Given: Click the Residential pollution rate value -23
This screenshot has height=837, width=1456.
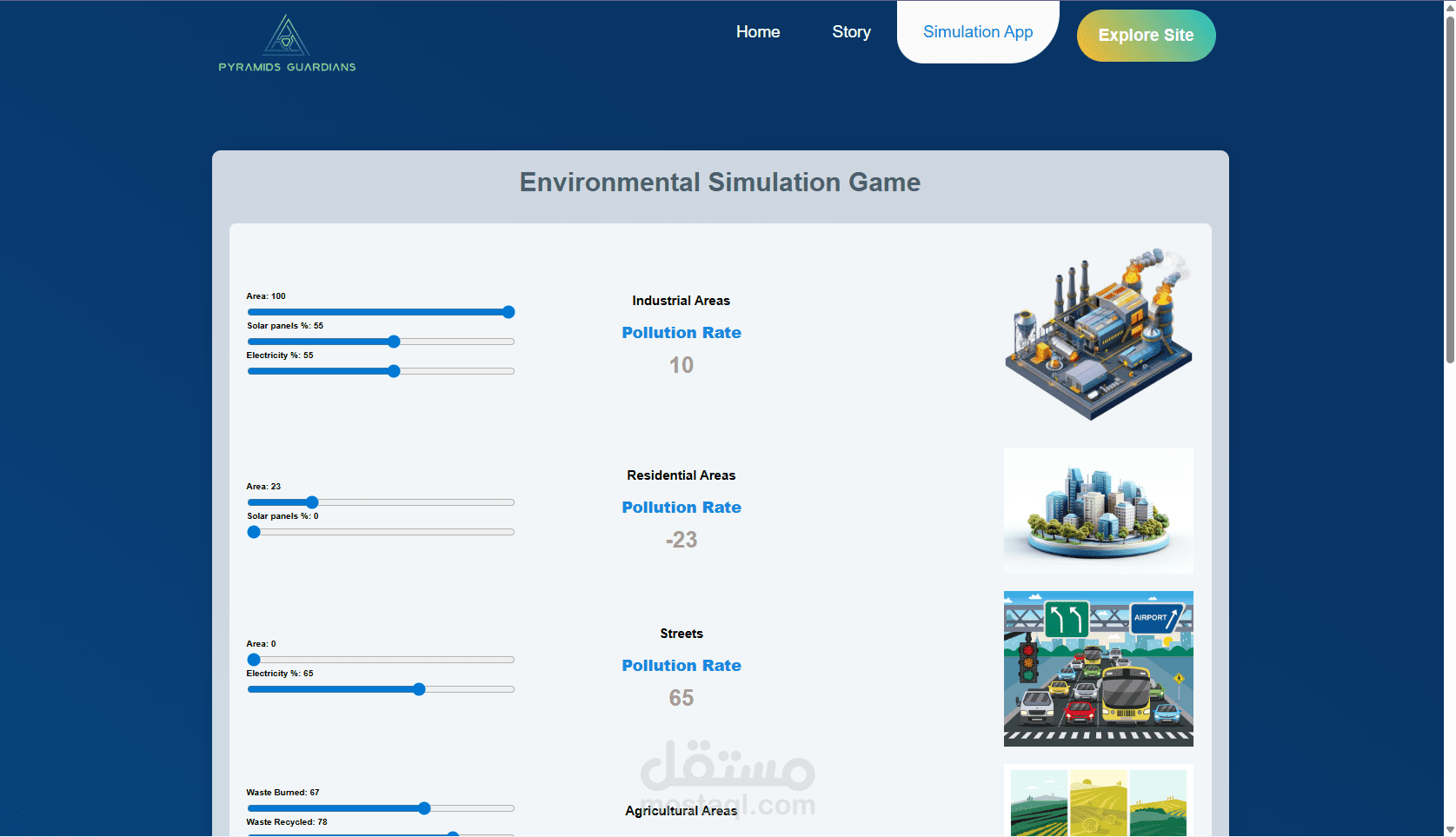Looking at the screenshot, I should [681, 540].
